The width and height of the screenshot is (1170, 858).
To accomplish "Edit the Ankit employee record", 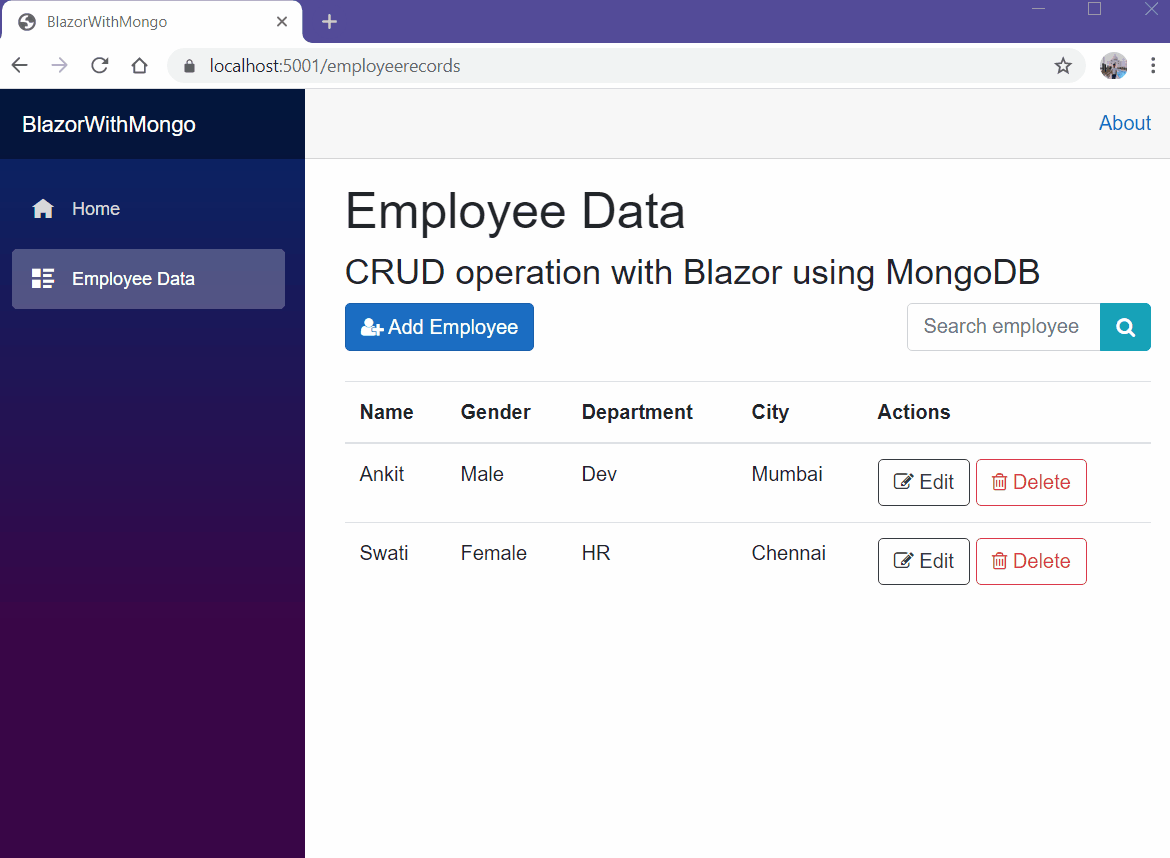I will point(924,483).
